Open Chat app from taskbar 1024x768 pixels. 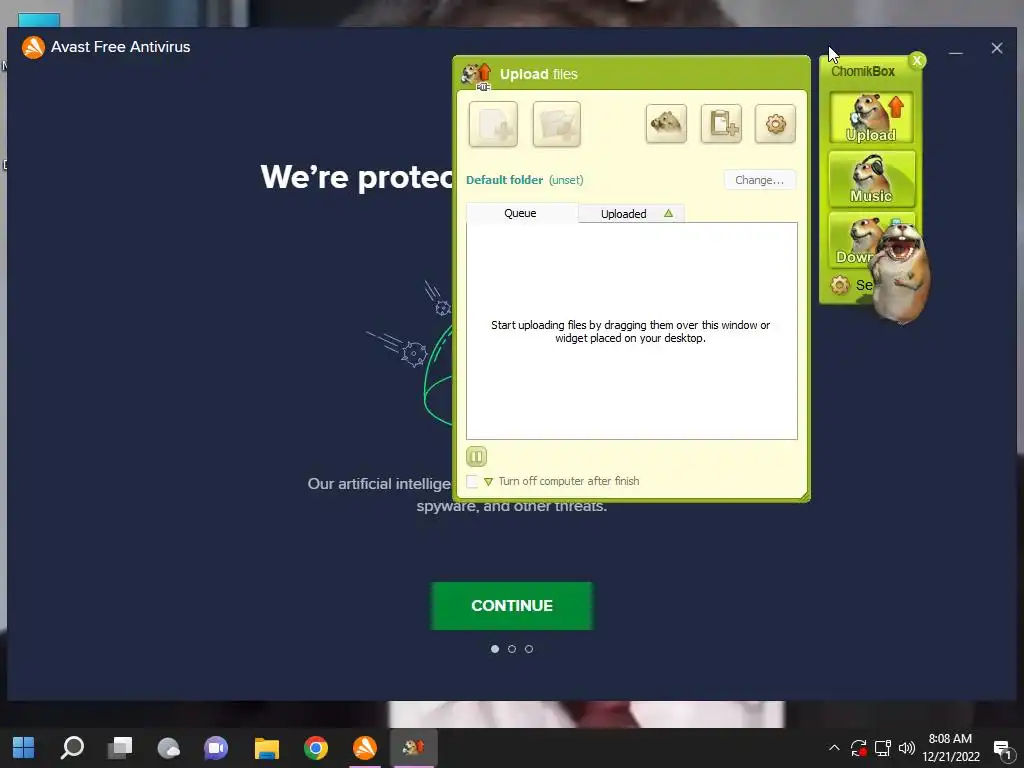(216, 748)
